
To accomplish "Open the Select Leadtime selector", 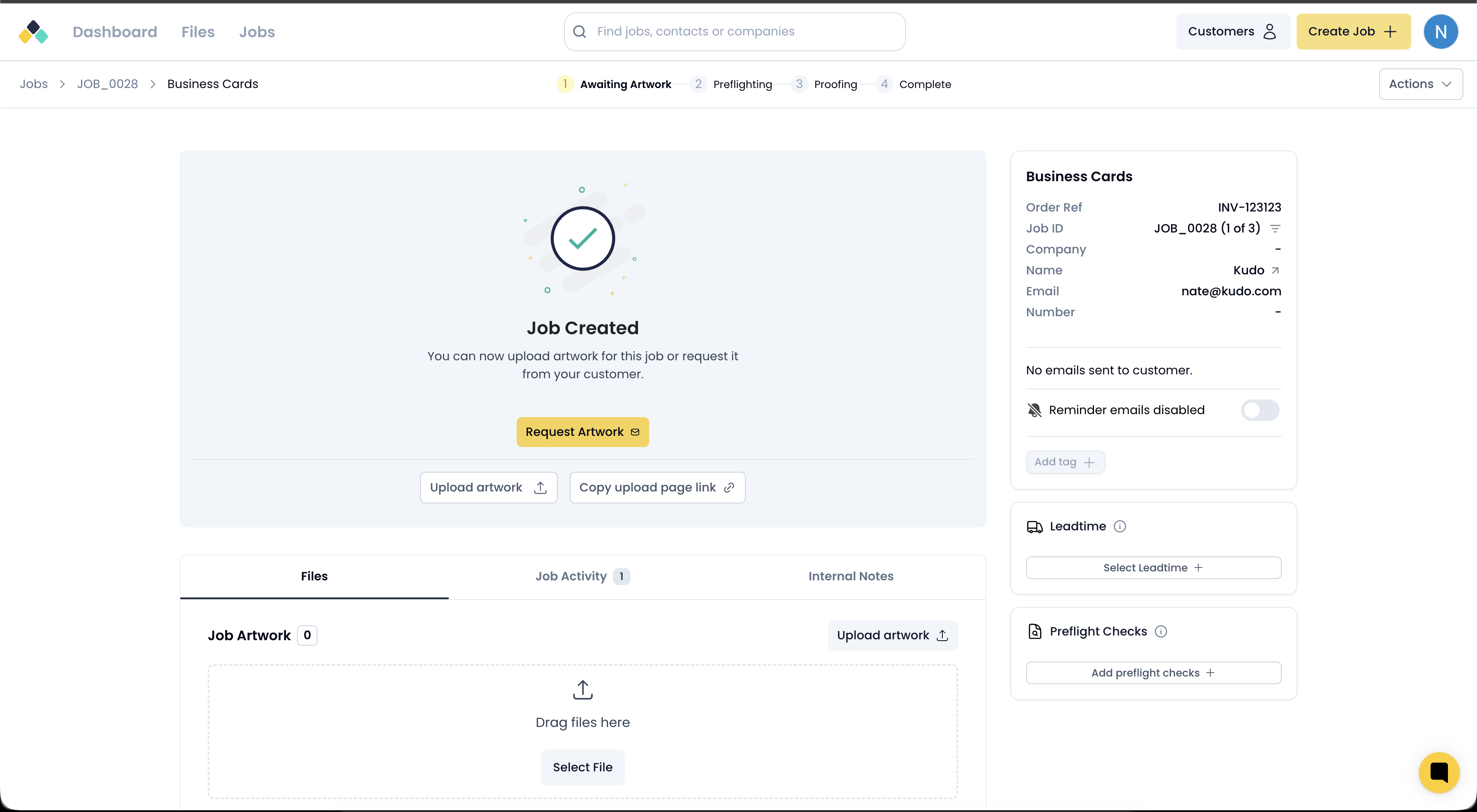I will (1153, 568).
